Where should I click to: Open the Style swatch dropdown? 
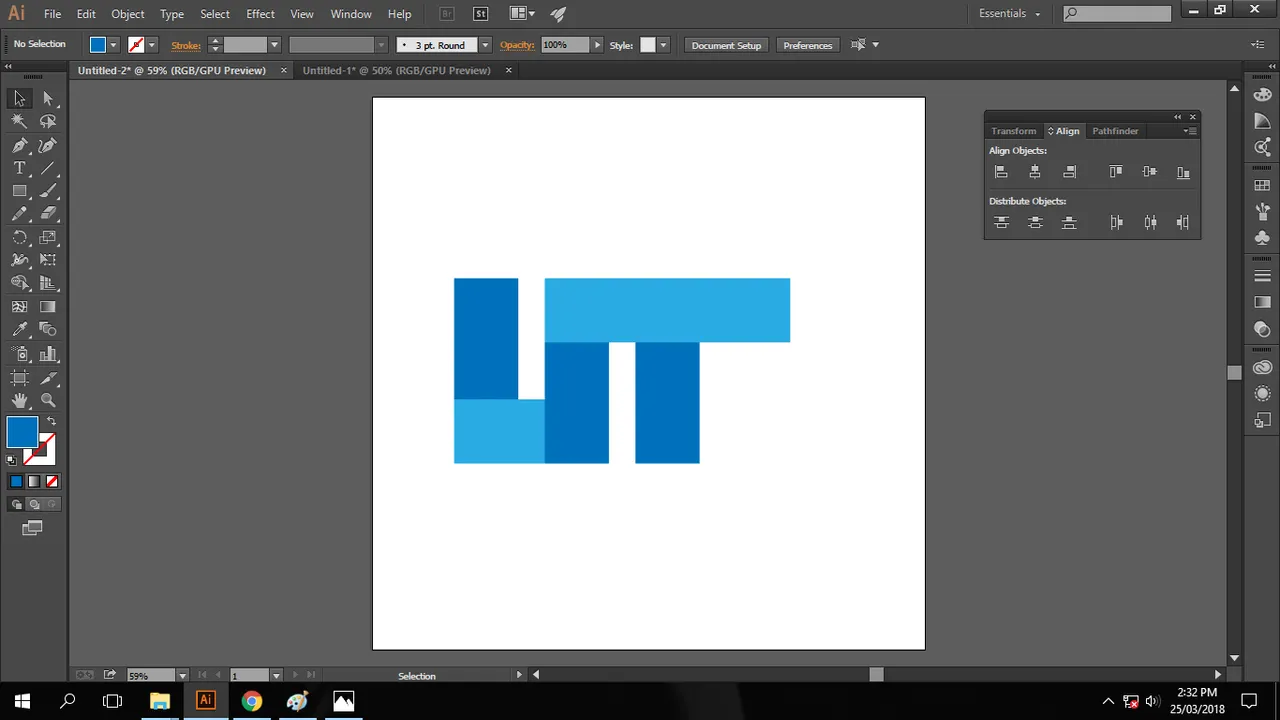tap(662, 45)
